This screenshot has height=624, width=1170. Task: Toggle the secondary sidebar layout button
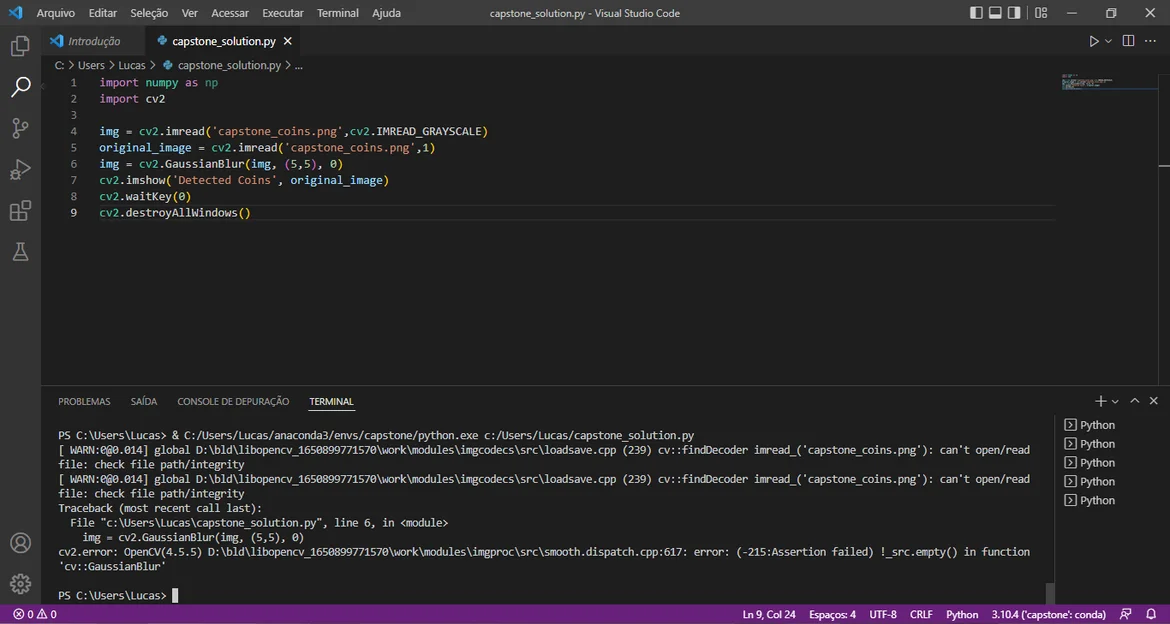point(1014,13)
